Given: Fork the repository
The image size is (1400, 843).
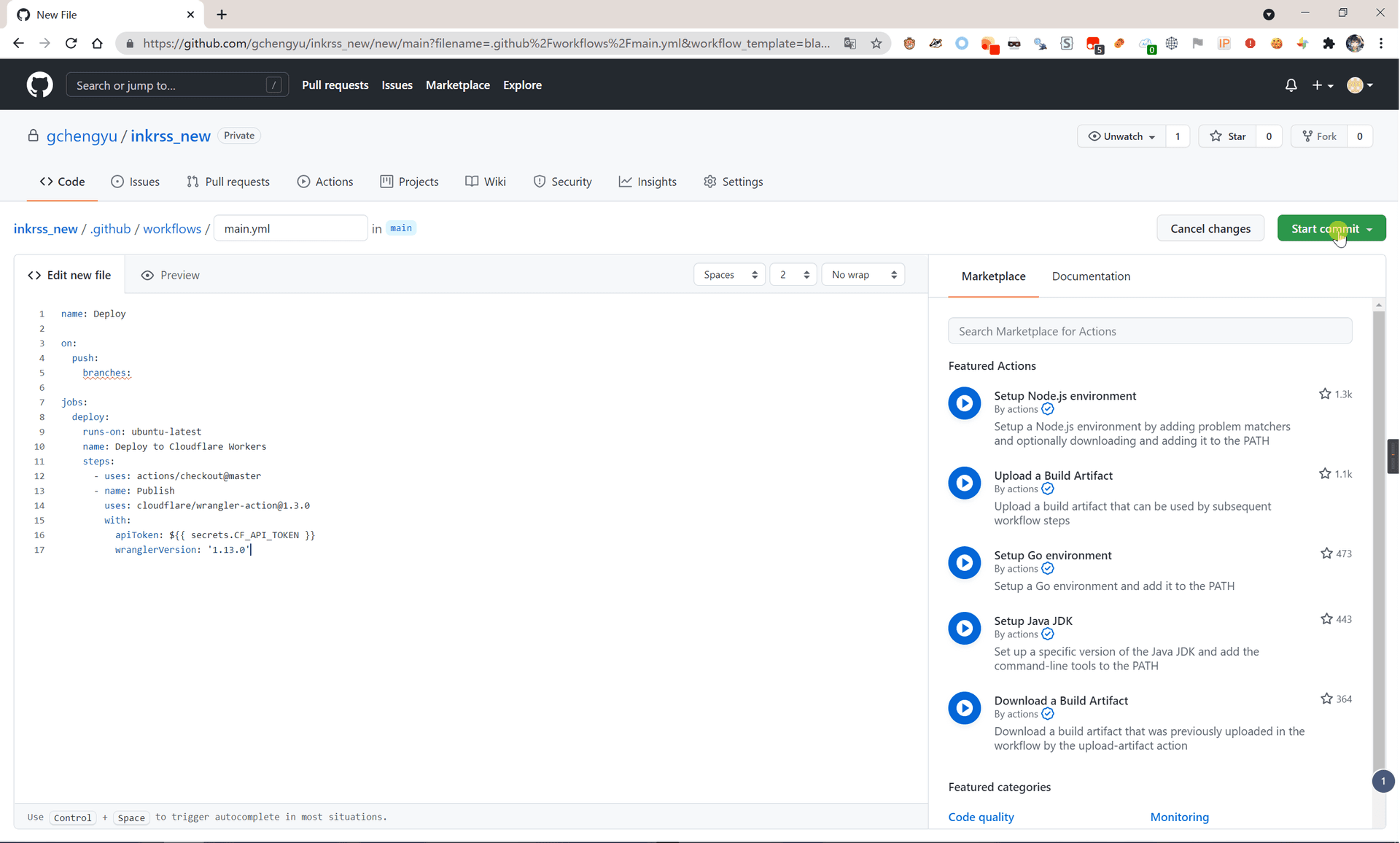Looking at the screenshot, I should (1320, 136).
